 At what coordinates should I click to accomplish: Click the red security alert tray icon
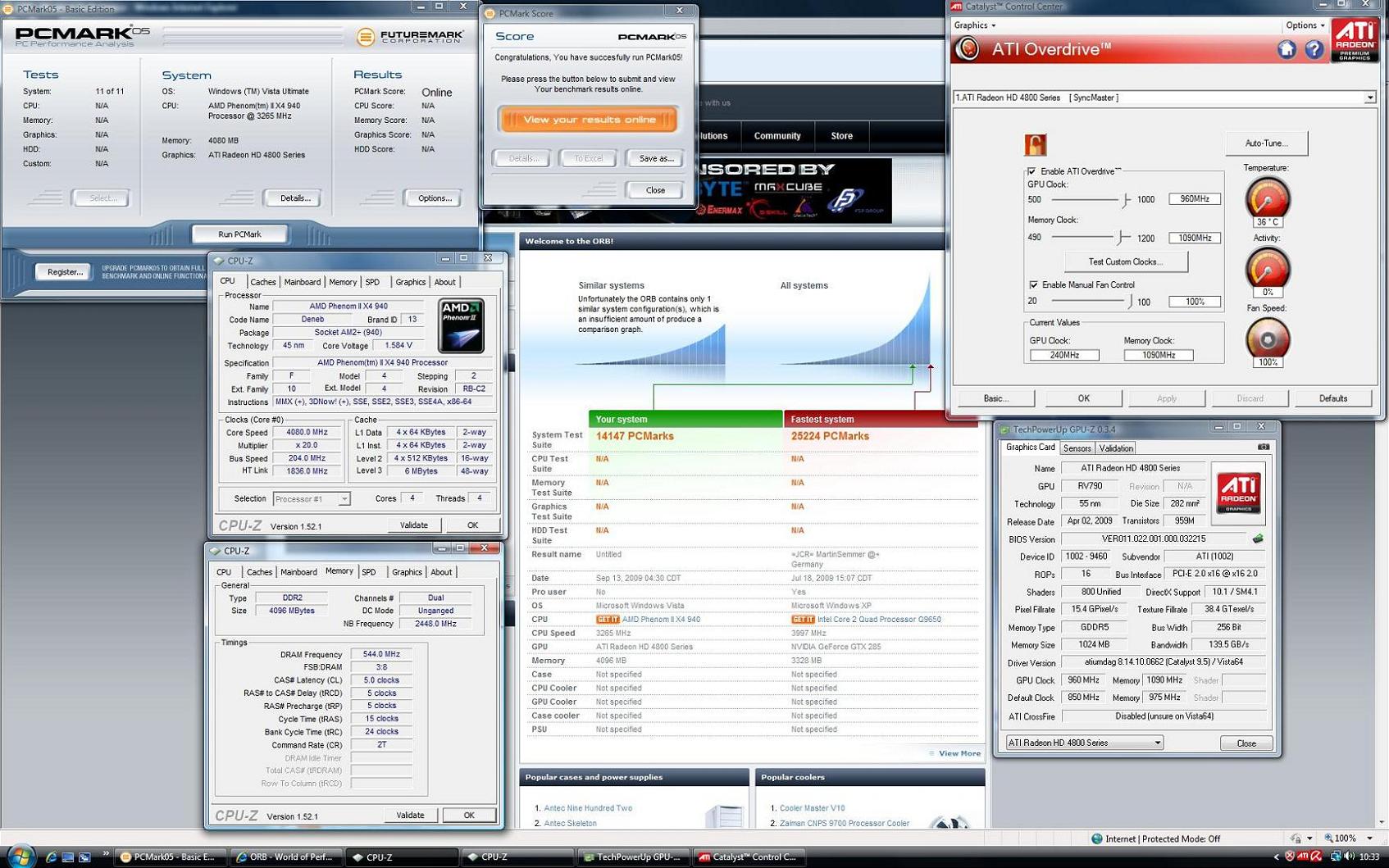pos(1290,857)
